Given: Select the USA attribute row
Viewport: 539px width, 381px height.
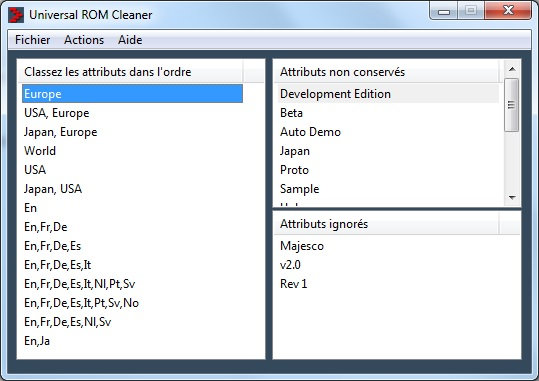Looking at the screenshot, I should (132, 170).
